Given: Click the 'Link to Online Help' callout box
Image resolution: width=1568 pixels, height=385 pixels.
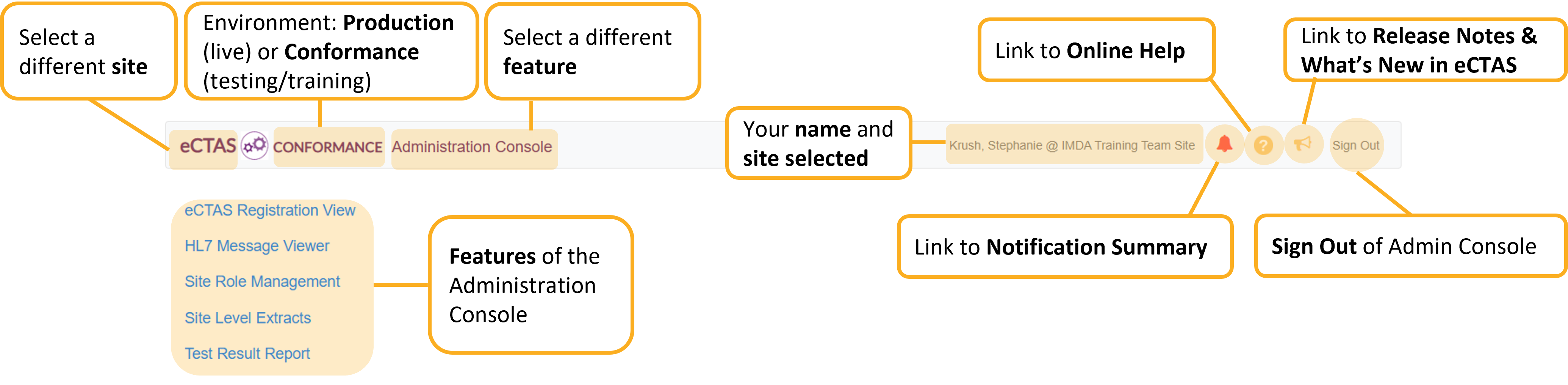Looking at the screenshot, I should click(x=1095, y=50).
